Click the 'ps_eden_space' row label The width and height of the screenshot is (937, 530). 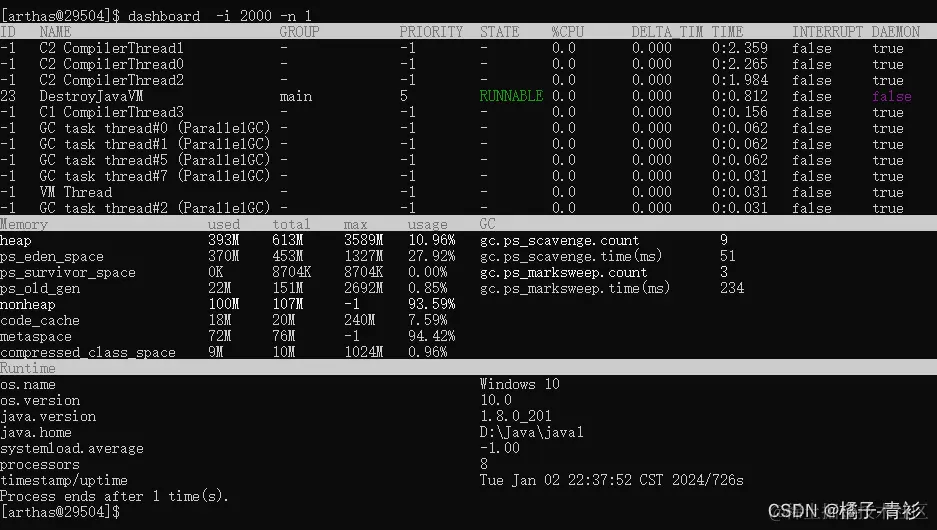point(52,256)
